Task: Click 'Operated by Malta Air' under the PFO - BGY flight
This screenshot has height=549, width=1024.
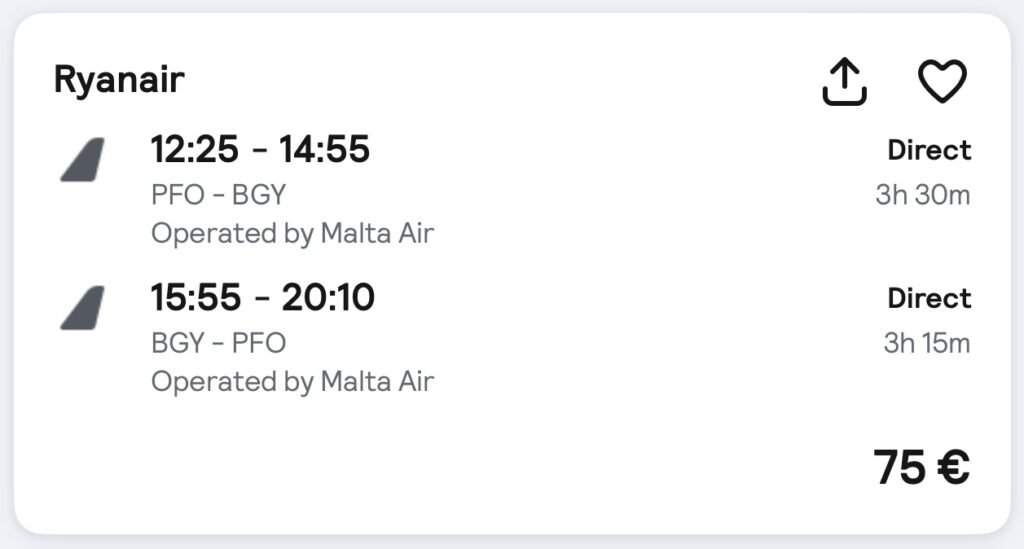Action: (x=292, y=234)
